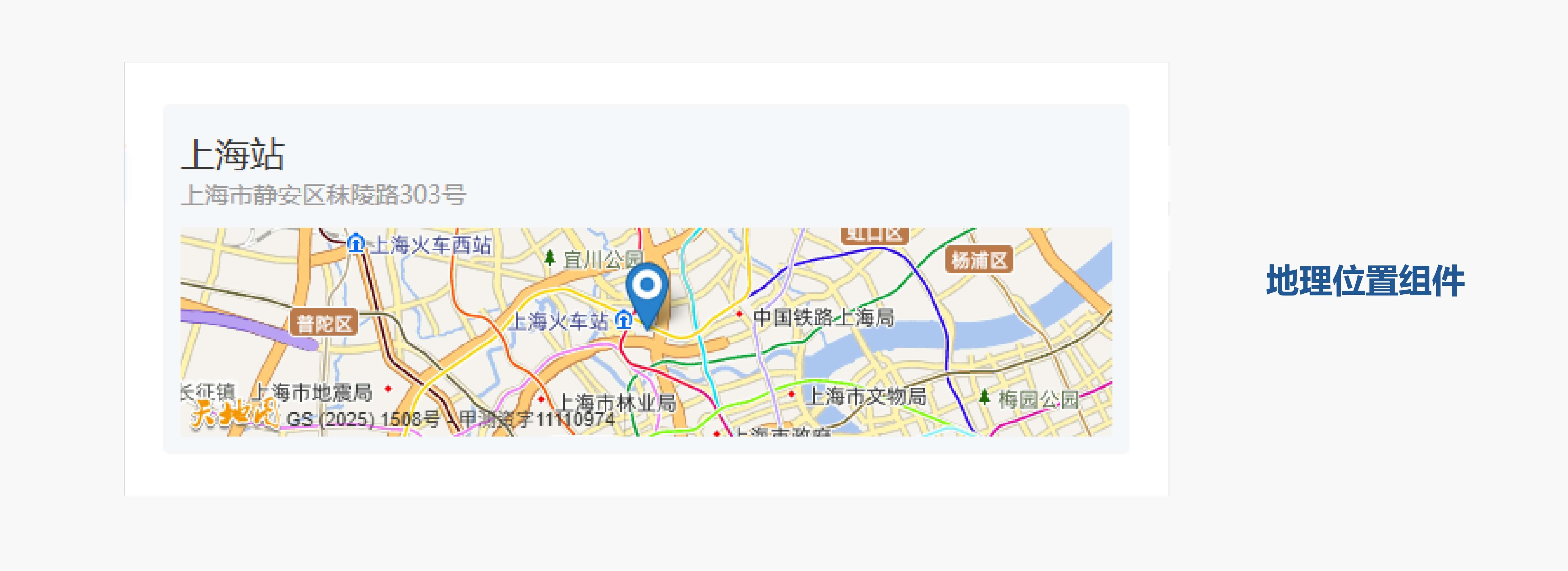Select the 虹口区 district label
The width and height of the screenshot is (1568, 571).
(x=875, y=235)
